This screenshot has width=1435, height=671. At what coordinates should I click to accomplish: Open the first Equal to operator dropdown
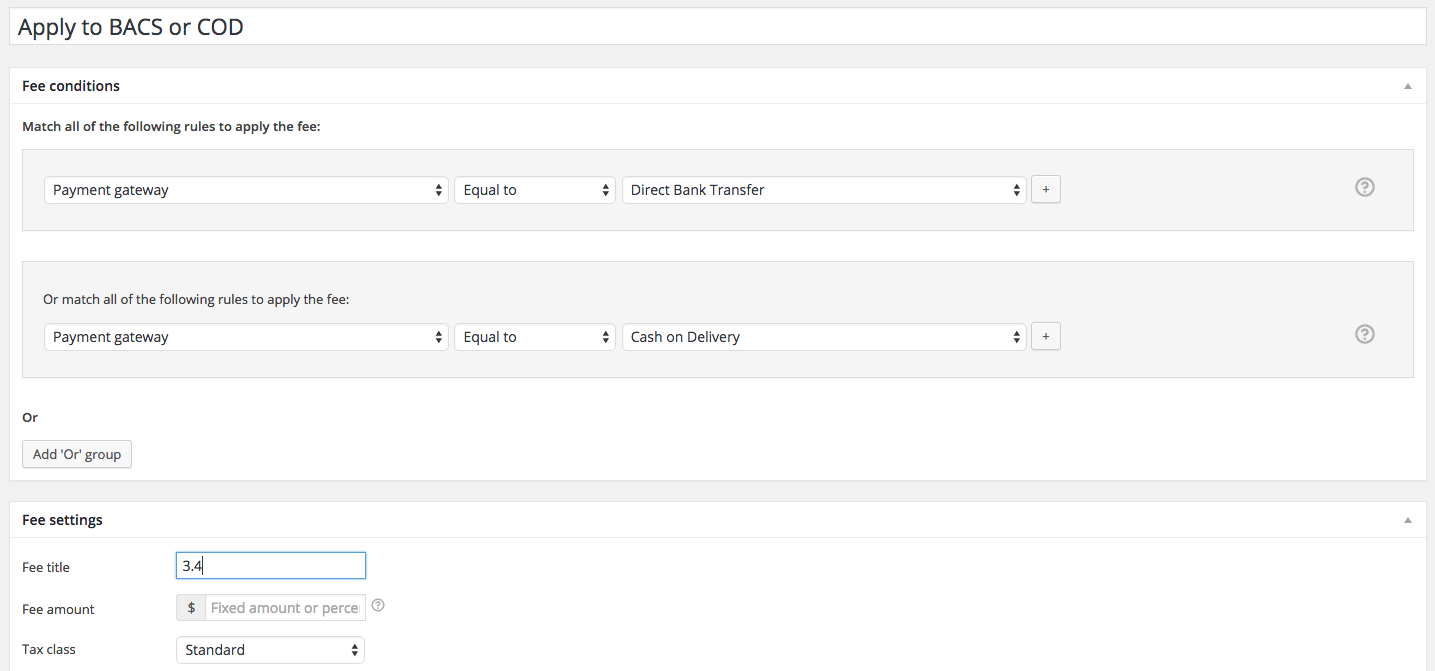535,190
